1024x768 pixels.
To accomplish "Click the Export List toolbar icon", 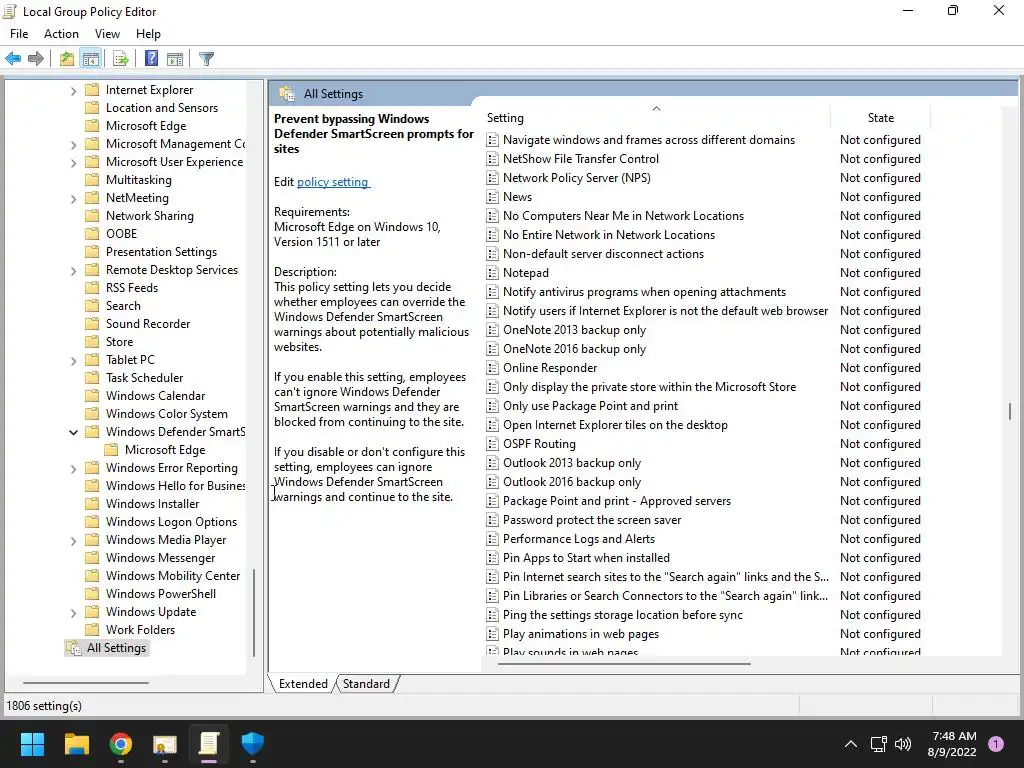I will (x=120, y=59).
